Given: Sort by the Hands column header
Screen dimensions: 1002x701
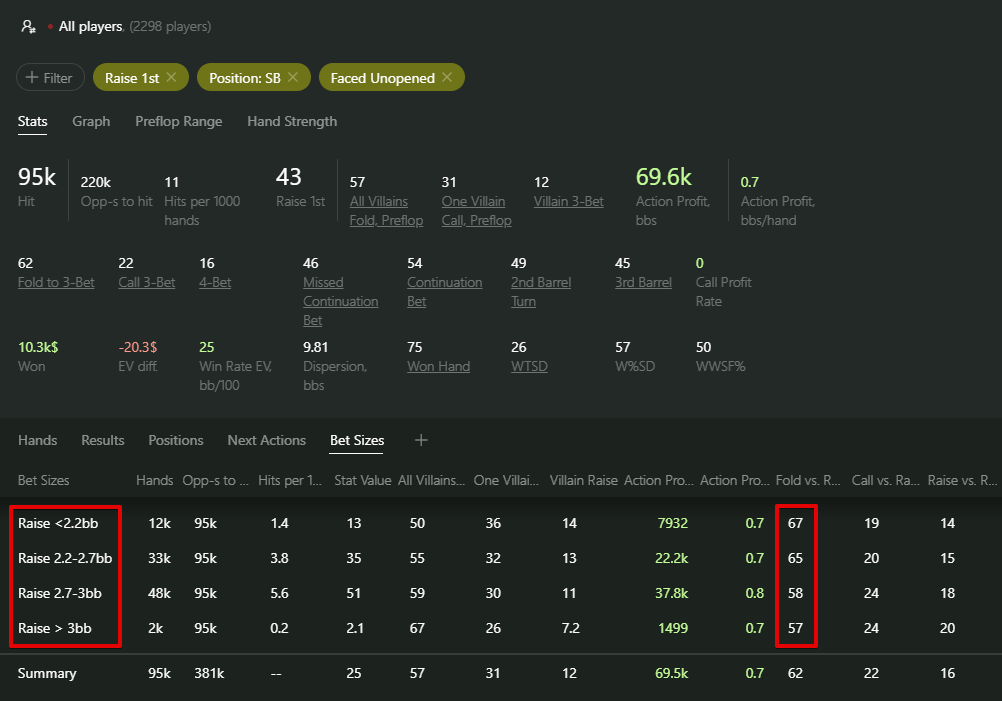Looking at the screenshot, I should point(154,481).
